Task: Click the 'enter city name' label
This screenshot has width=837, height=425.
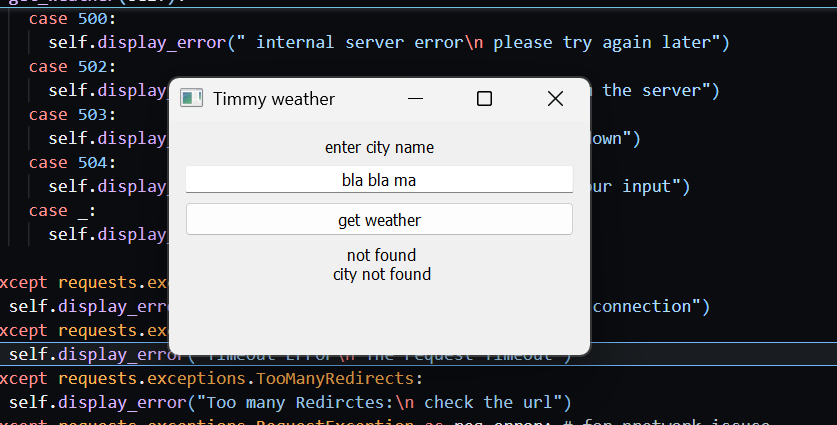Action: coord(379,147)
